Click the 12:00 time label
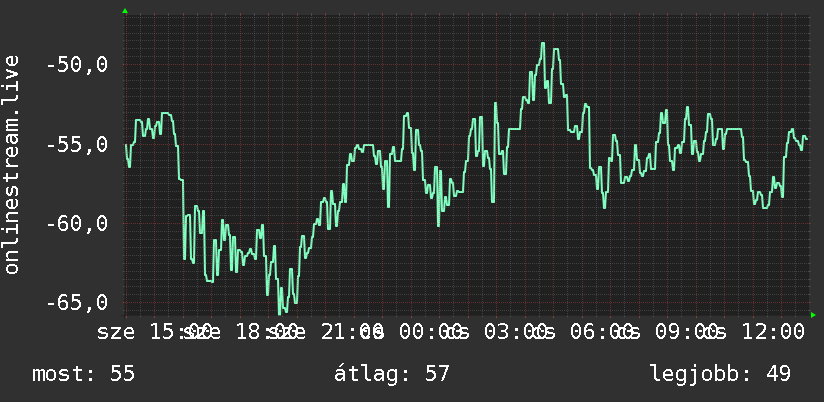824x402 pixels. pos(773,333)
